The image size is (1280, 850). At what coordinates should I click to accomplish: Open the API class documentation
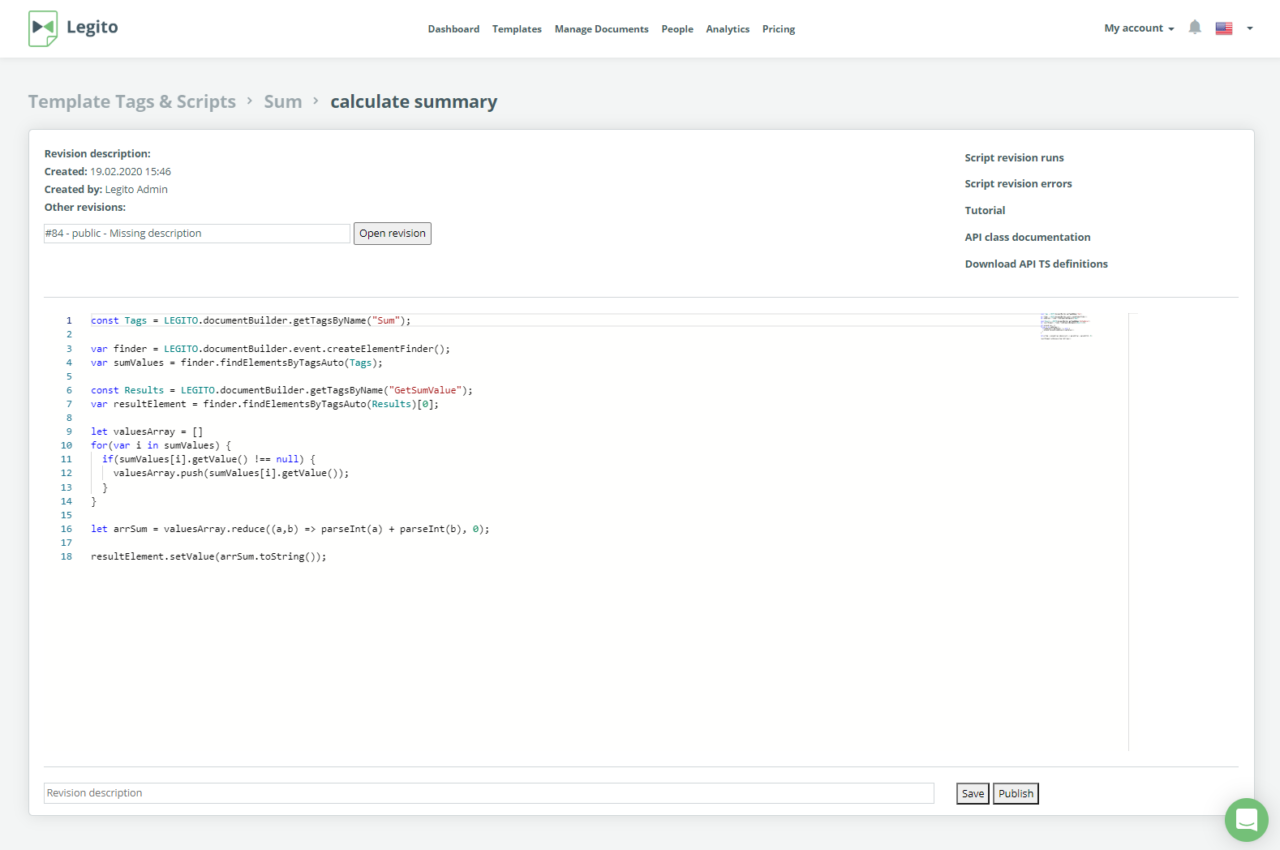1027,237
